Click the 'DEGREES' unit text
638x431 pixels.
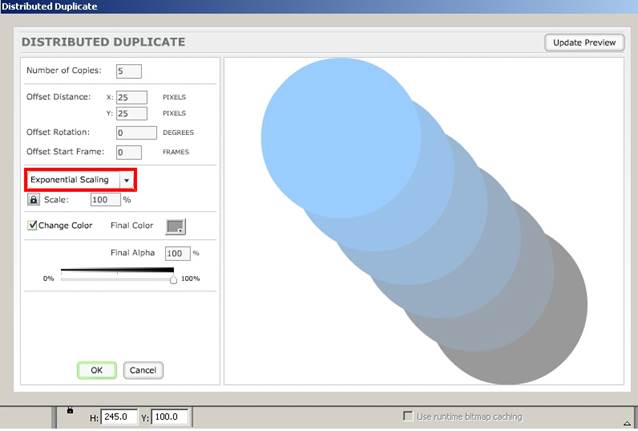click(178, 133)
